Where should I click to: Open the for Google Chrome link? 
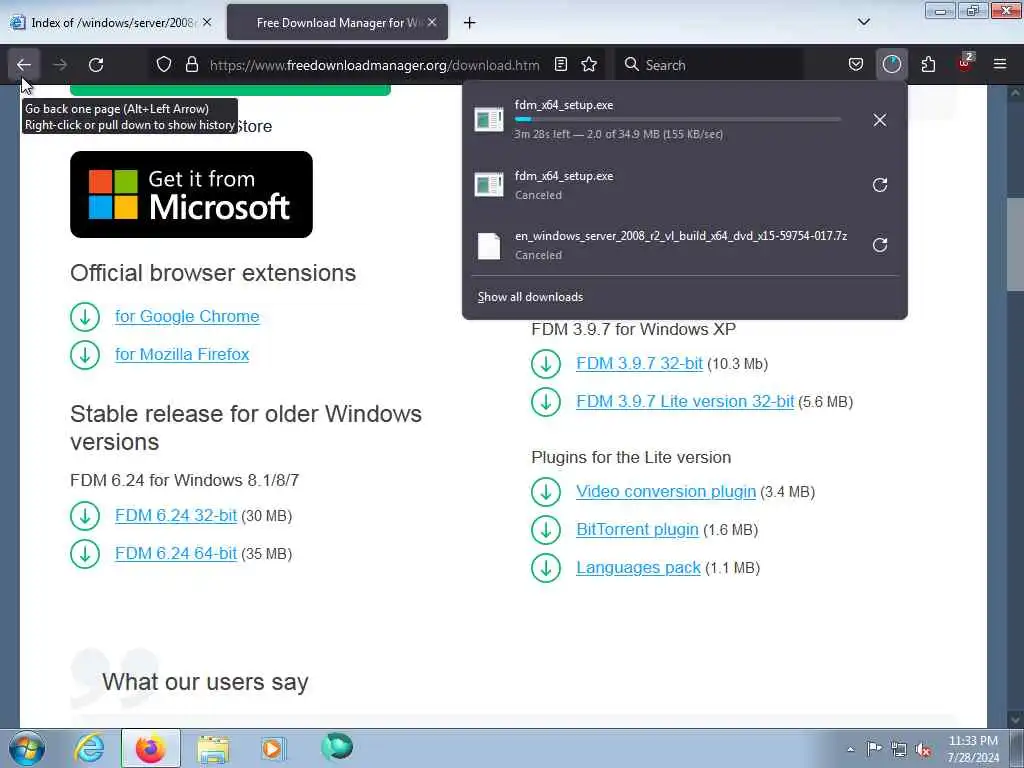(x=187, y=317)
